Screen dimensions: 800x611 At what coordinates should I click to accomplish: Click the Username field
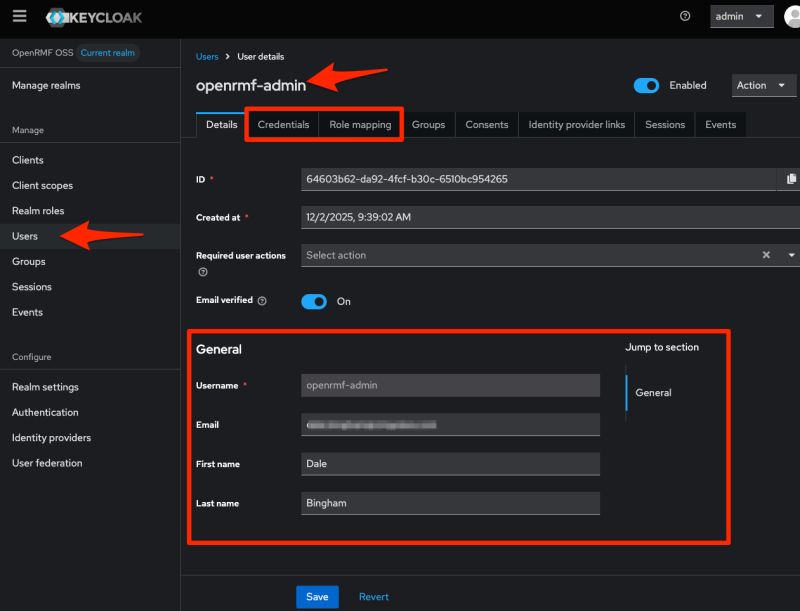(451, 386)
